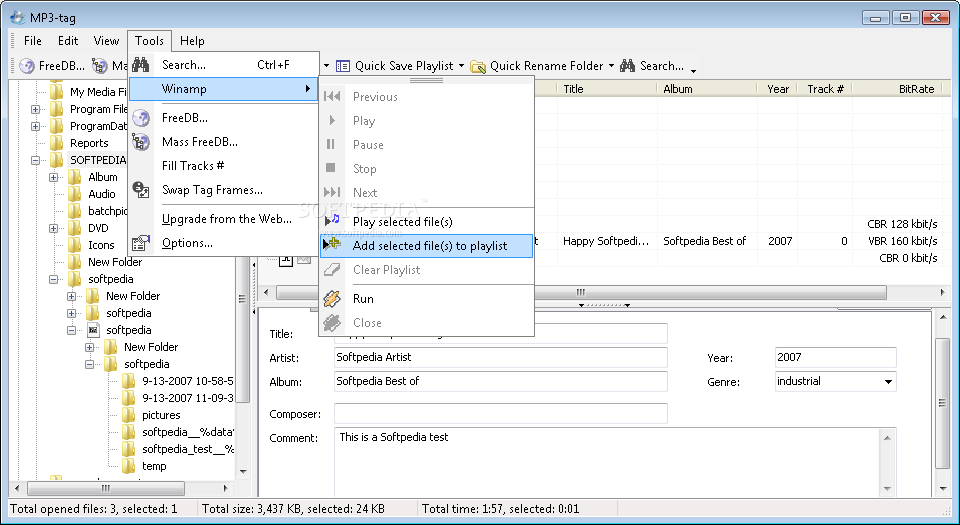Select the 9-13-2007 10-58-5 folder

(187, 381)
